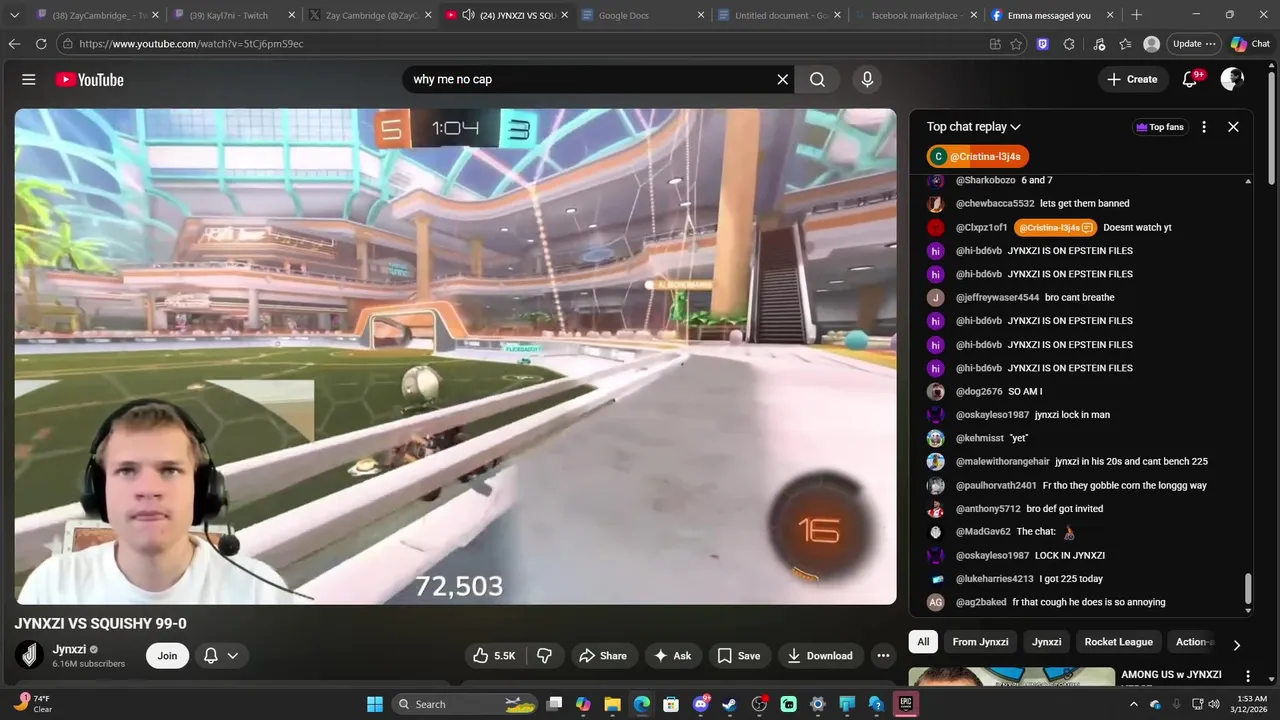The image size is (1280, 720).
Task: Show next filter chips with arrow
Action: (1236, 645)
